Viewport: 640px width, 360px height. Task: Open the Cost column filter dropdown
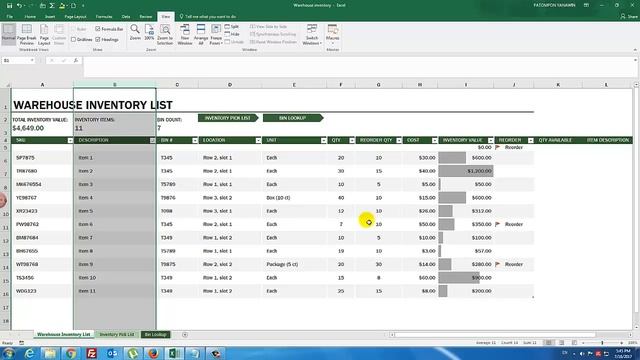(x=434, y=140)
